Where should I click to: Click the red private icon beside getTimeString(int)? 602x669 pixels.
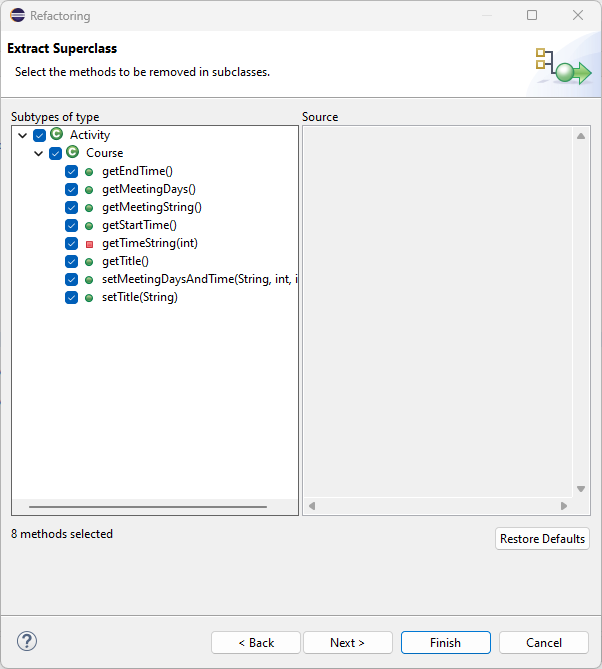tap(89, 244)
